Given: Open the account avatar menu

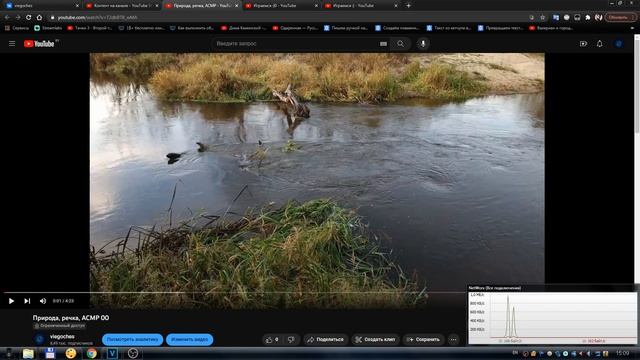Looking at the screenshot, I should tap(618, 43).
